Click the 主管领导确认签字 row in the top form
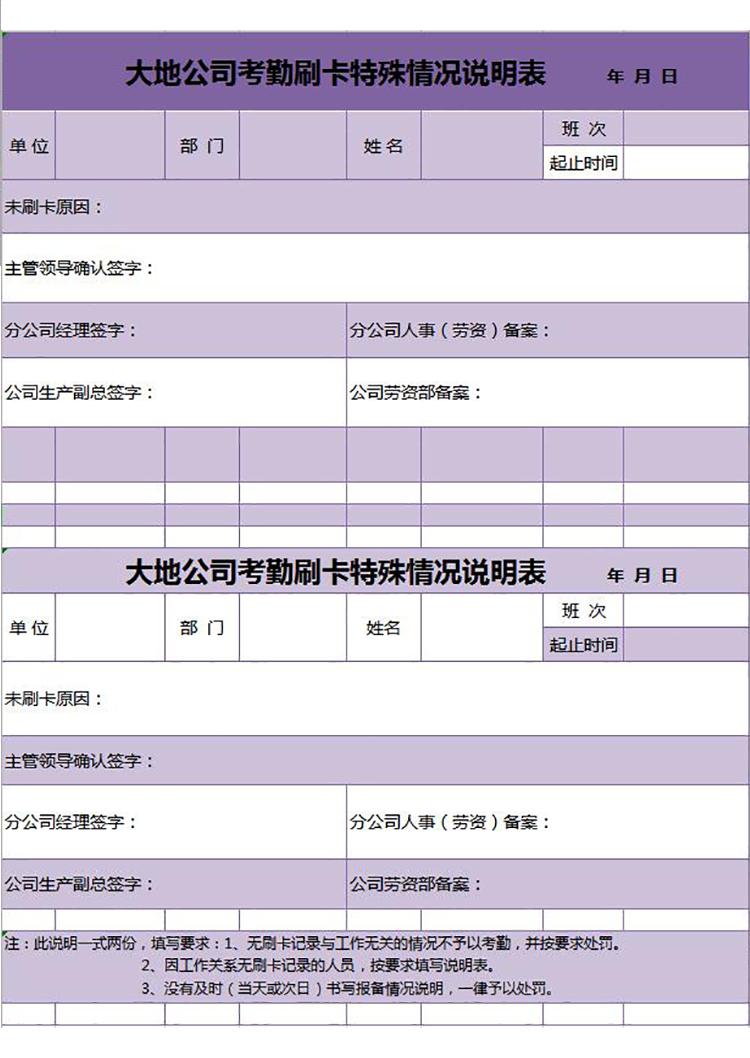The height and width of the screenshot is (1058, 750). [x=375, y=268]
